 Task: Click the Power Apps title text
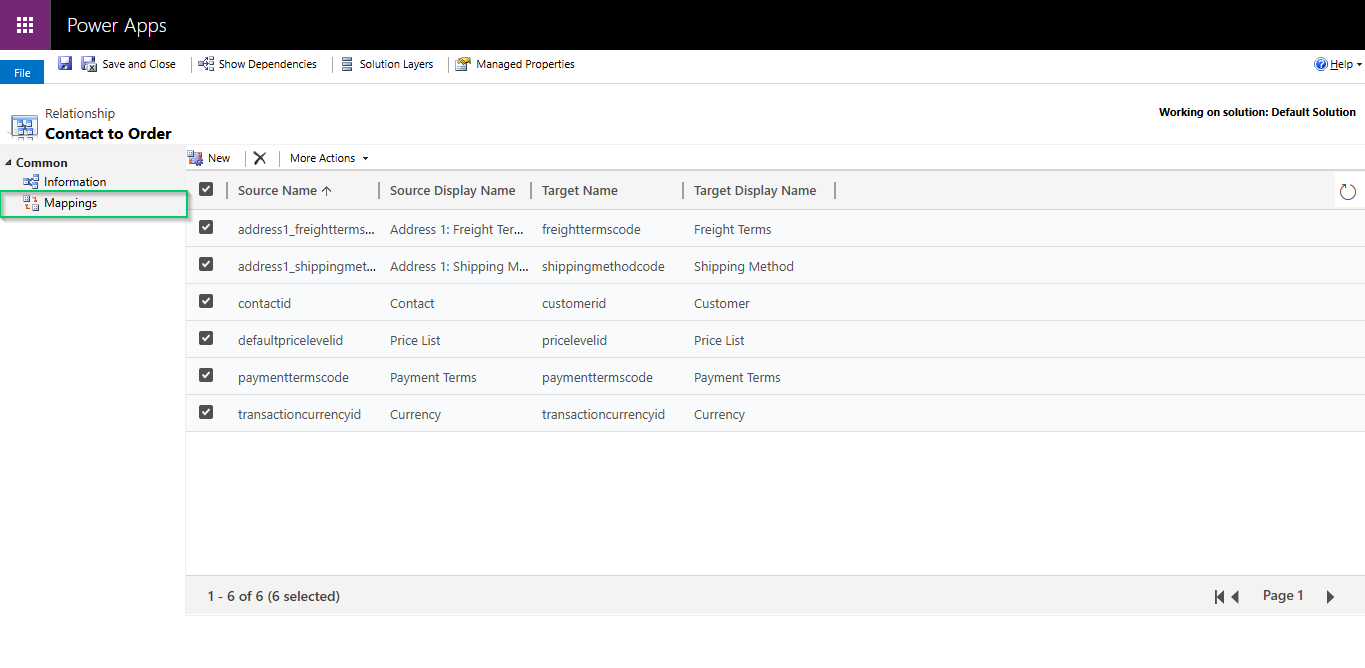(x=117, y=26)
